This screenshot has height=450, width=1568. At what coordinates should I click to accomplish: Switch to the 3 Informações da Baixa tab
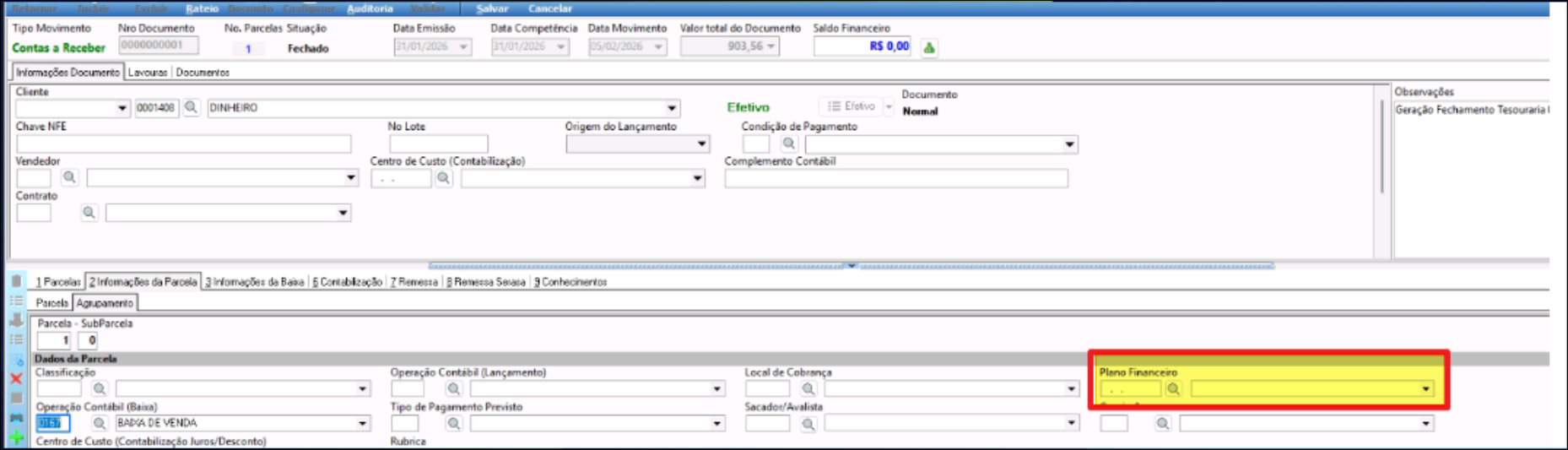255,282
